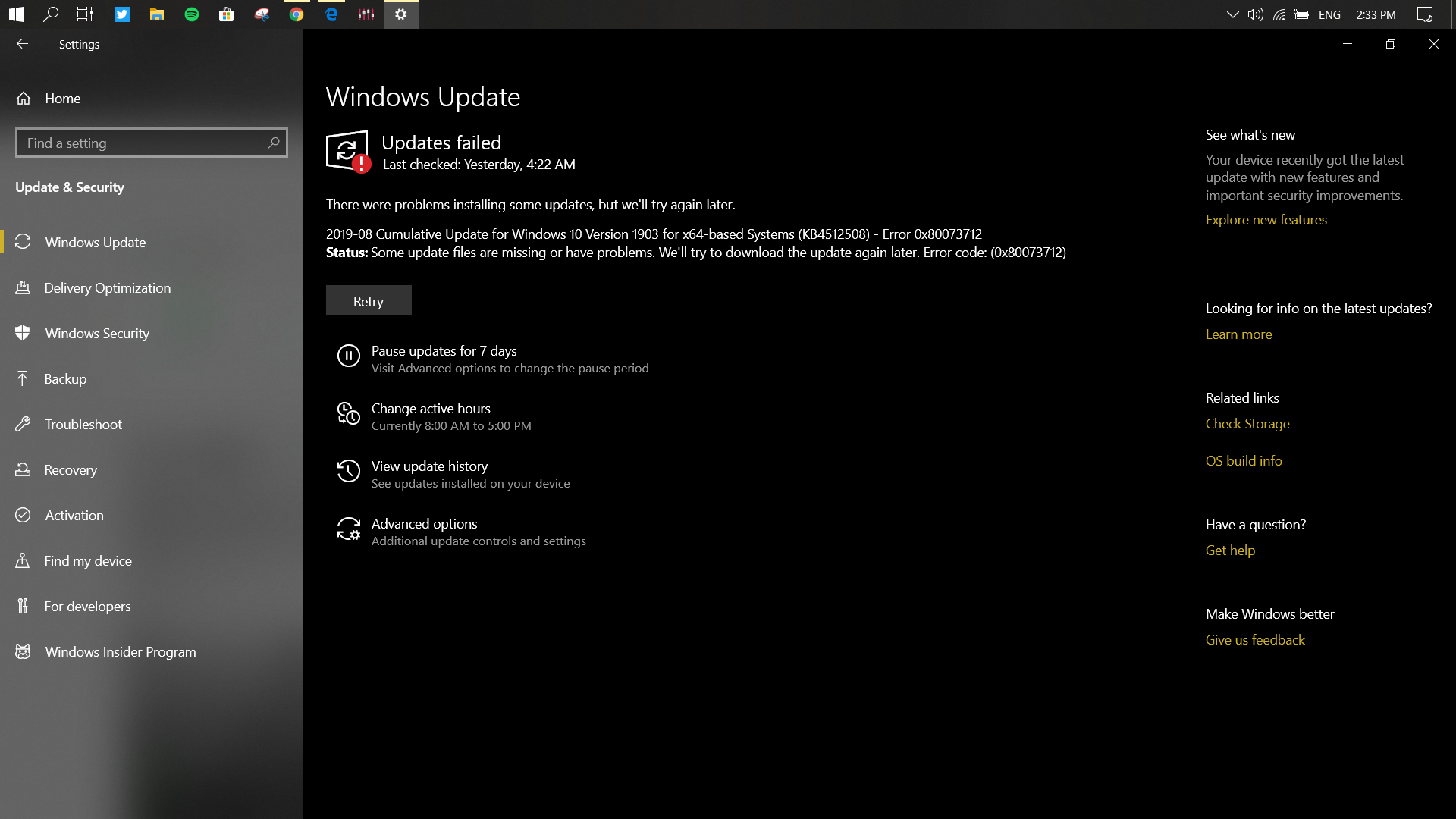Click Retry to reattempt failed update

[x=367, y=301]
